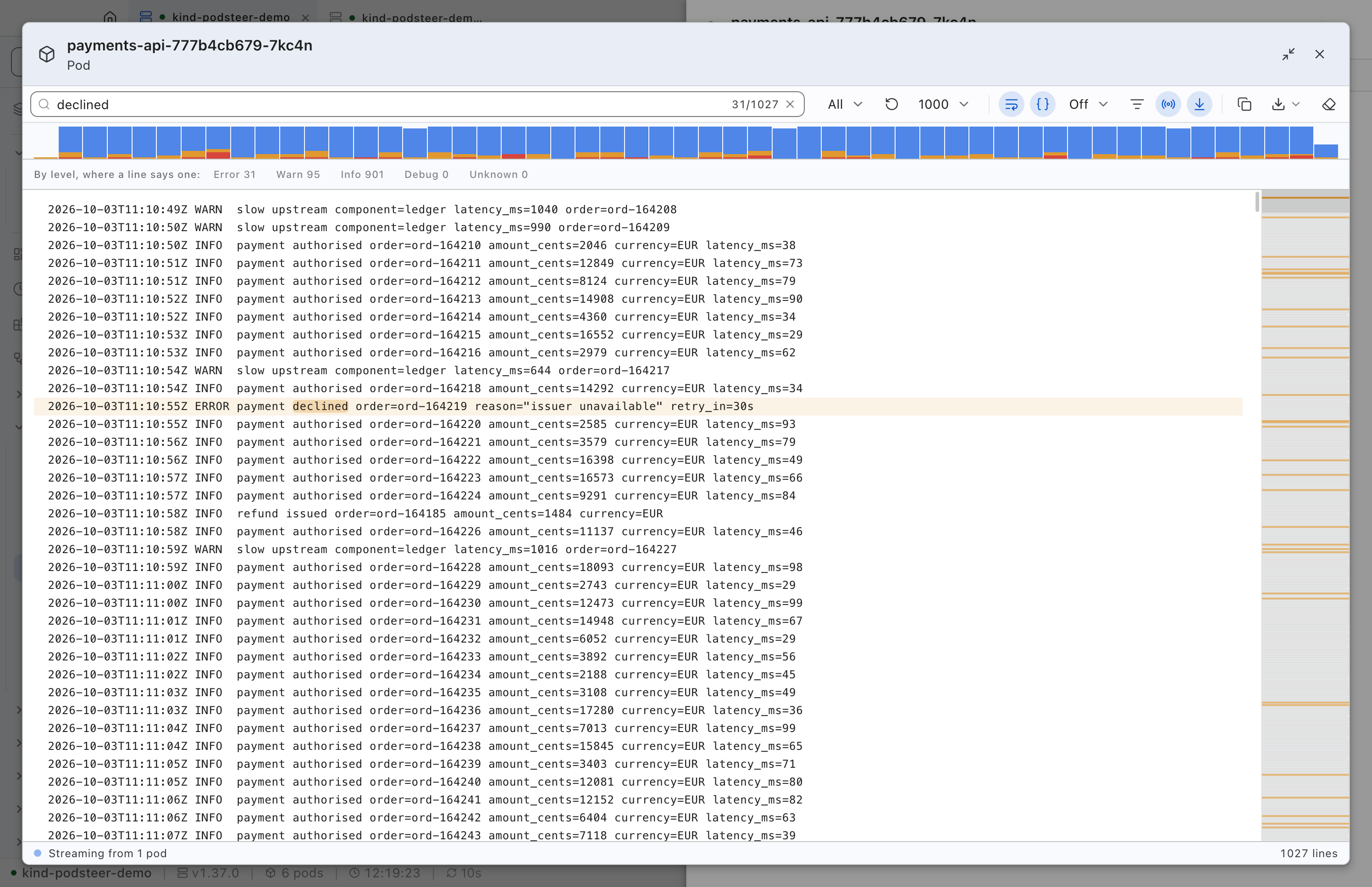Select refund issued line ord-164185
This screenshot has width=1372, height=887.
point(638,513)
